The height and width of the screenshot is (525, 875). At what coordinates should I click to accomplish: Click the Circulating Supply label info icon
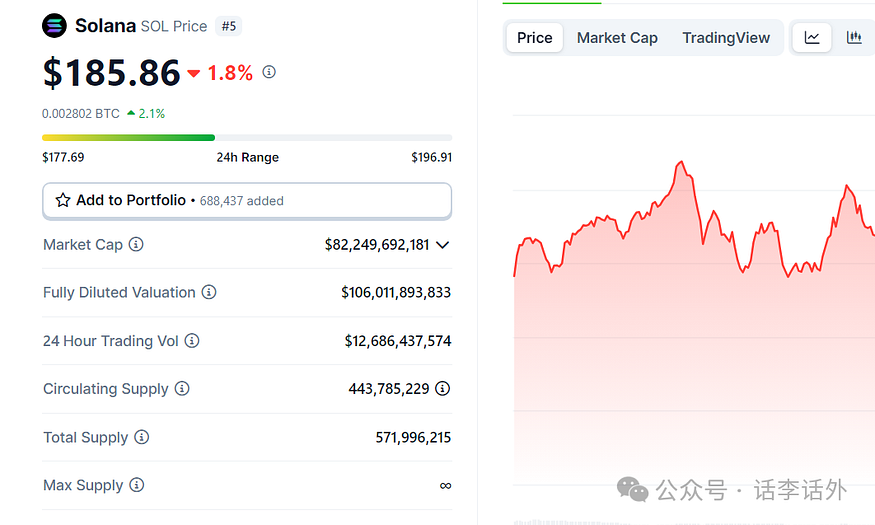click(x=182, y=389)
